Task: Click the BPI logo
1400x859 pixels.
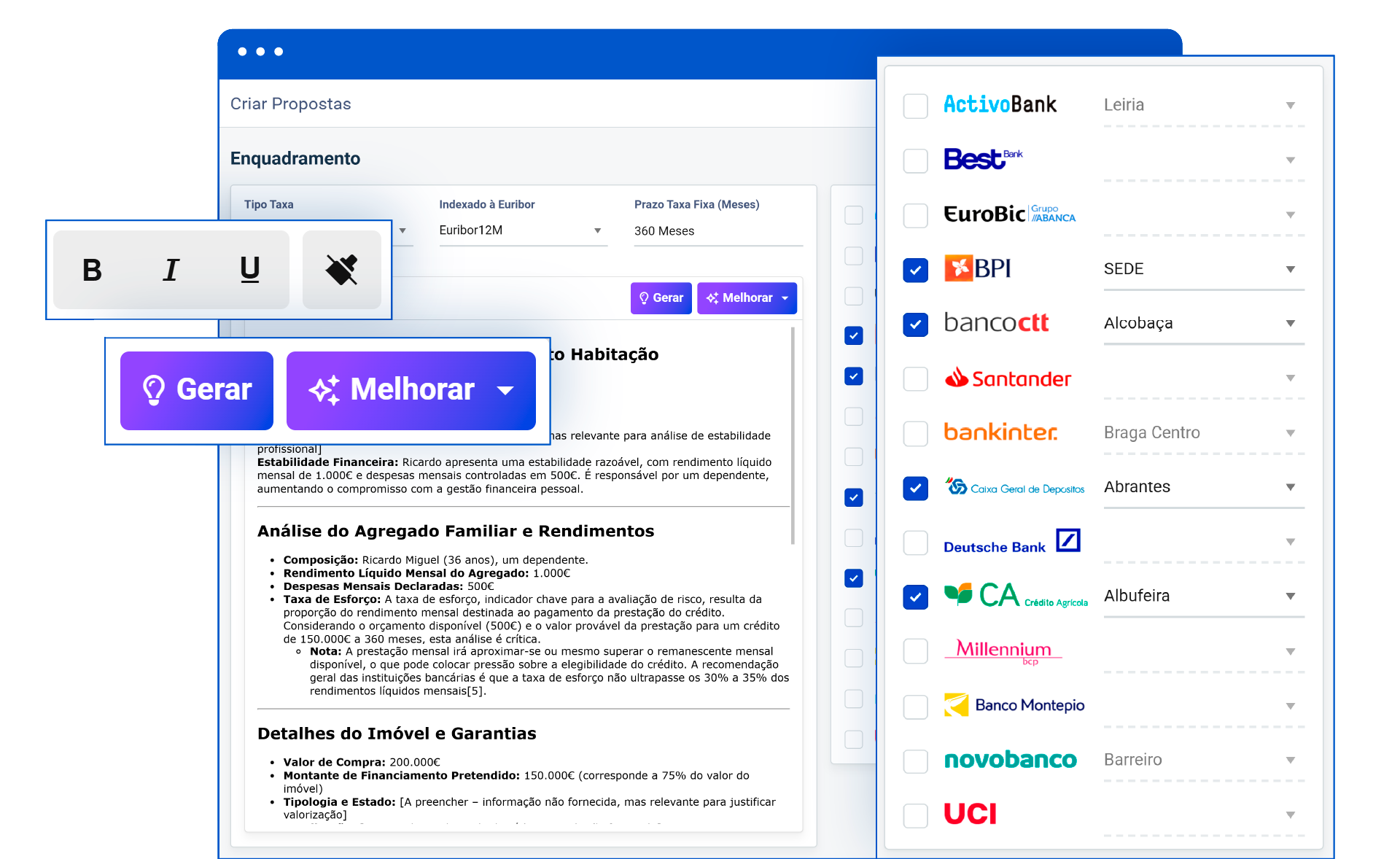Action: click(977, 268)
